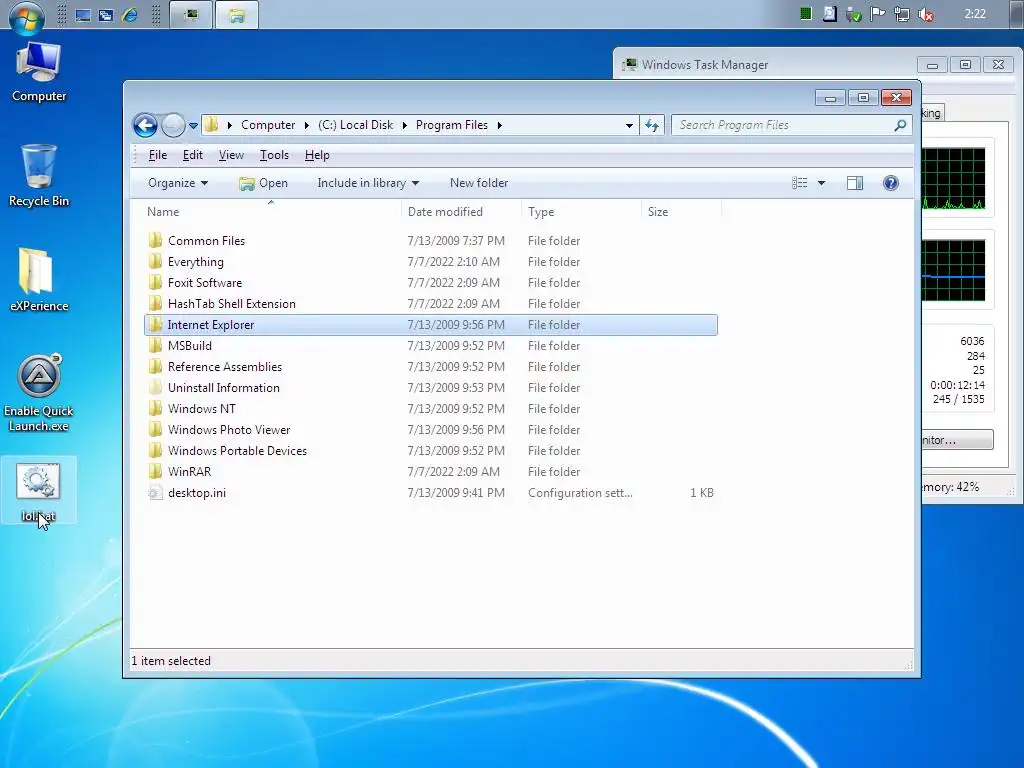The width and height of the screenshot is (1024, 768).
Task: Open the Tools menu
Action: point(274,155)
